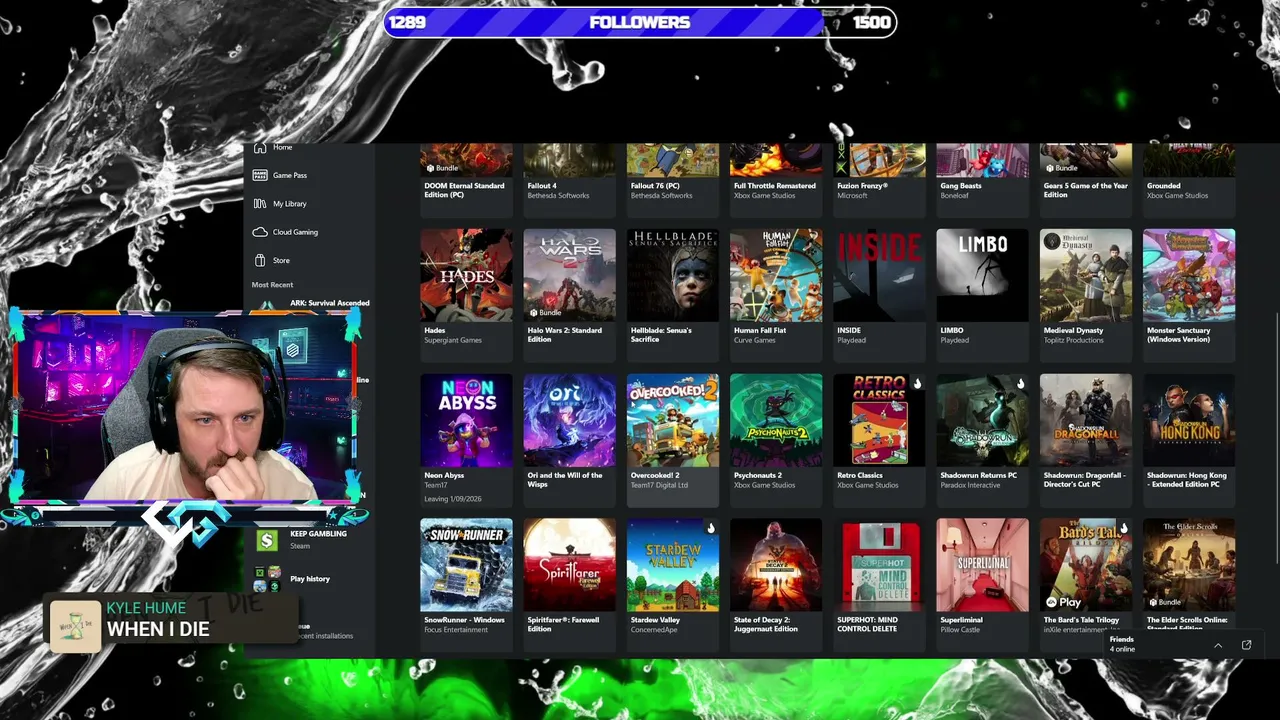This screenshot has height=720, width=1280.
Task: Click the 'Gang Beasts' title
Action: tap(961, 186)
